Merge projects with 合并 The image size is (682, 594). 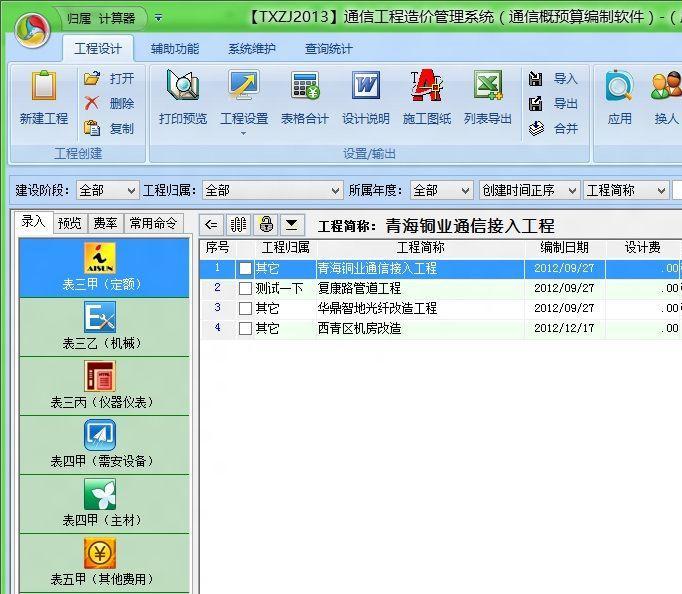tap(553, 128)
